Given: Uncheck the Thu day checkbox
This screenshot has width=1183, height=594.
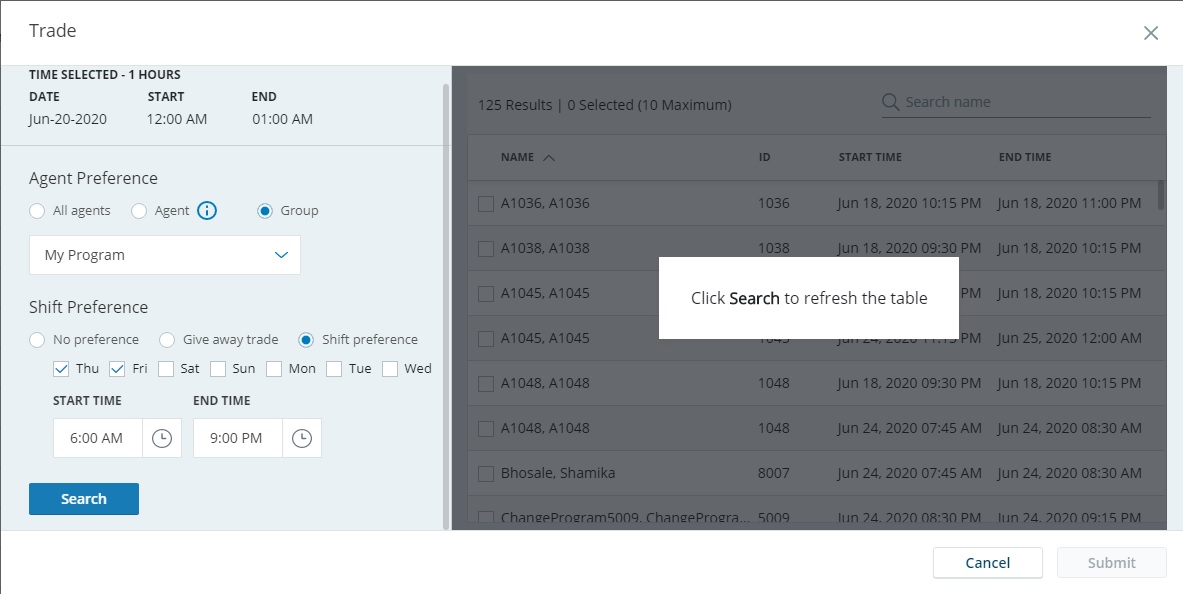Looking at the screenshot, I should tap(62, 369).
